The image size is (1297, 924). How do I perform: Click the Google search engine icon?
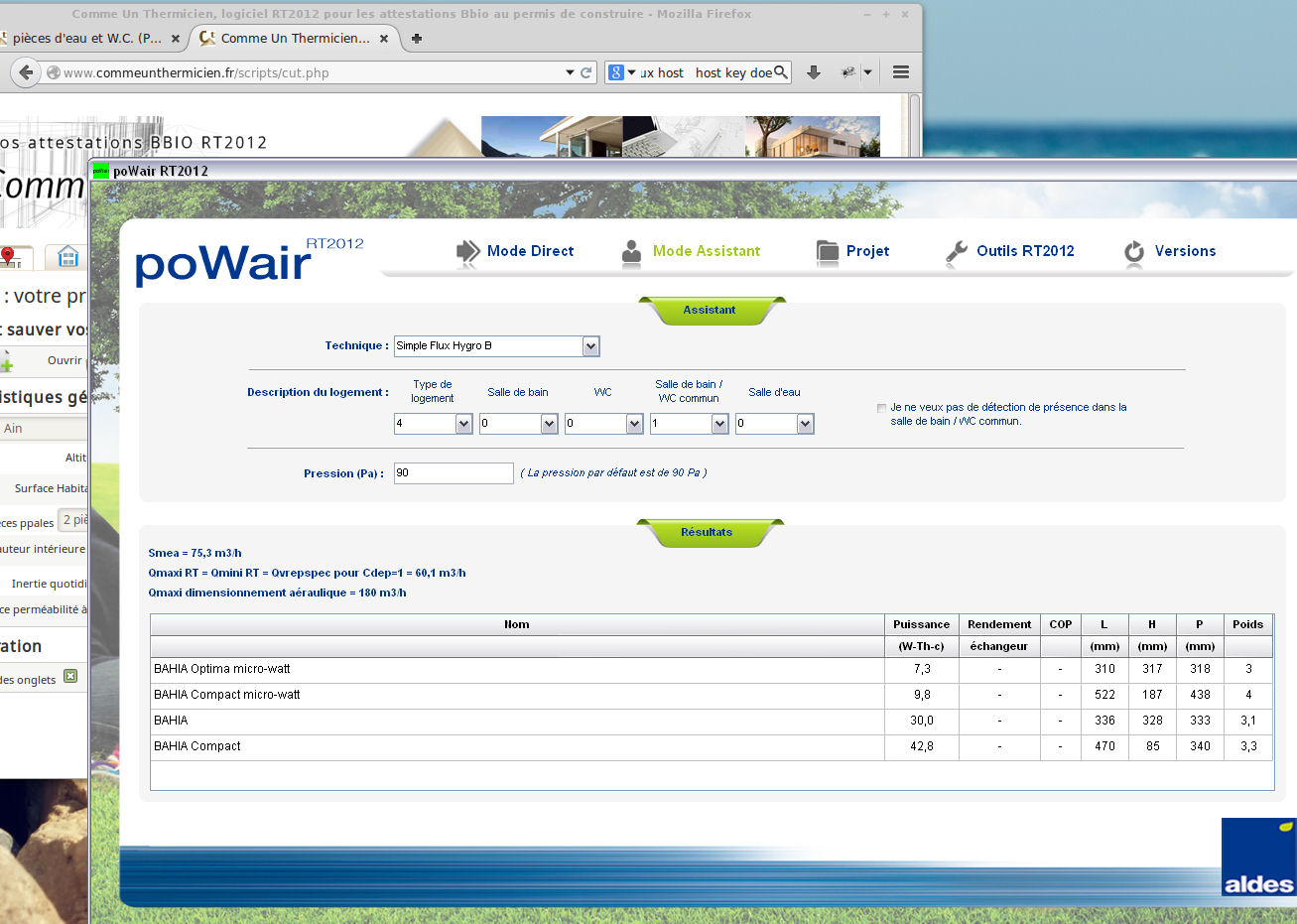616,72
